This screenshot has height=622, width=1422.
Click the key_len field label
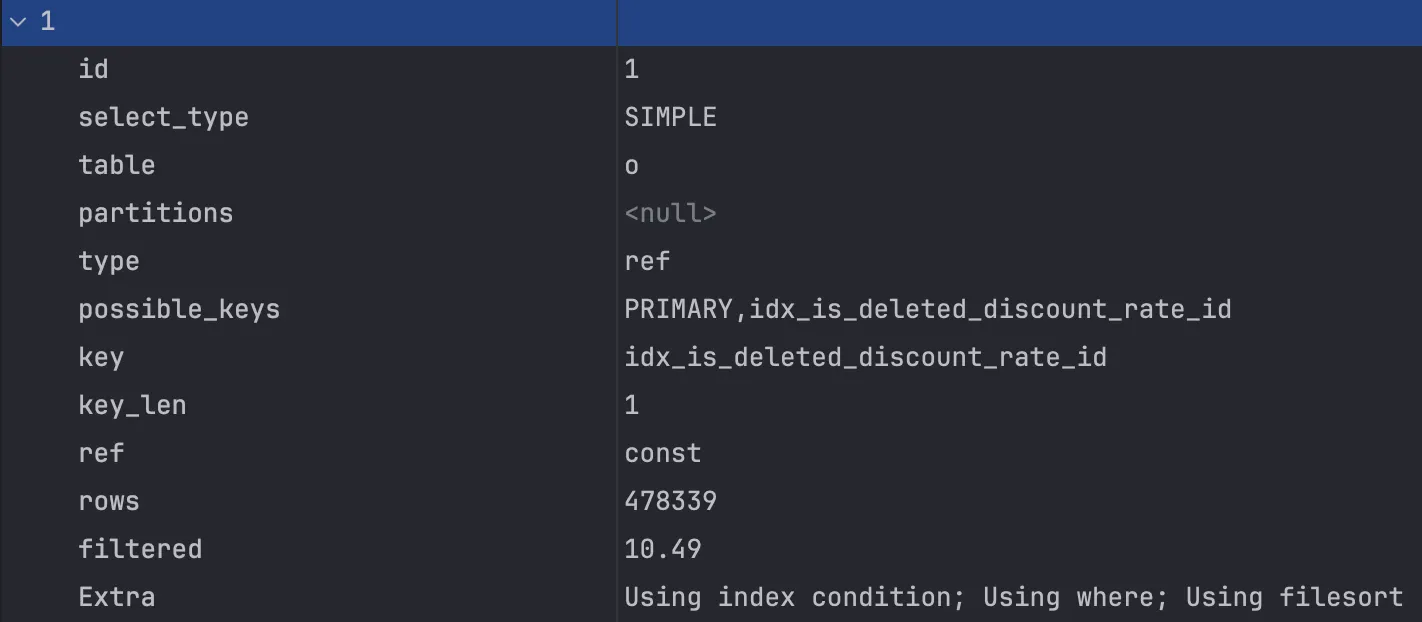[x=132, y=405]
